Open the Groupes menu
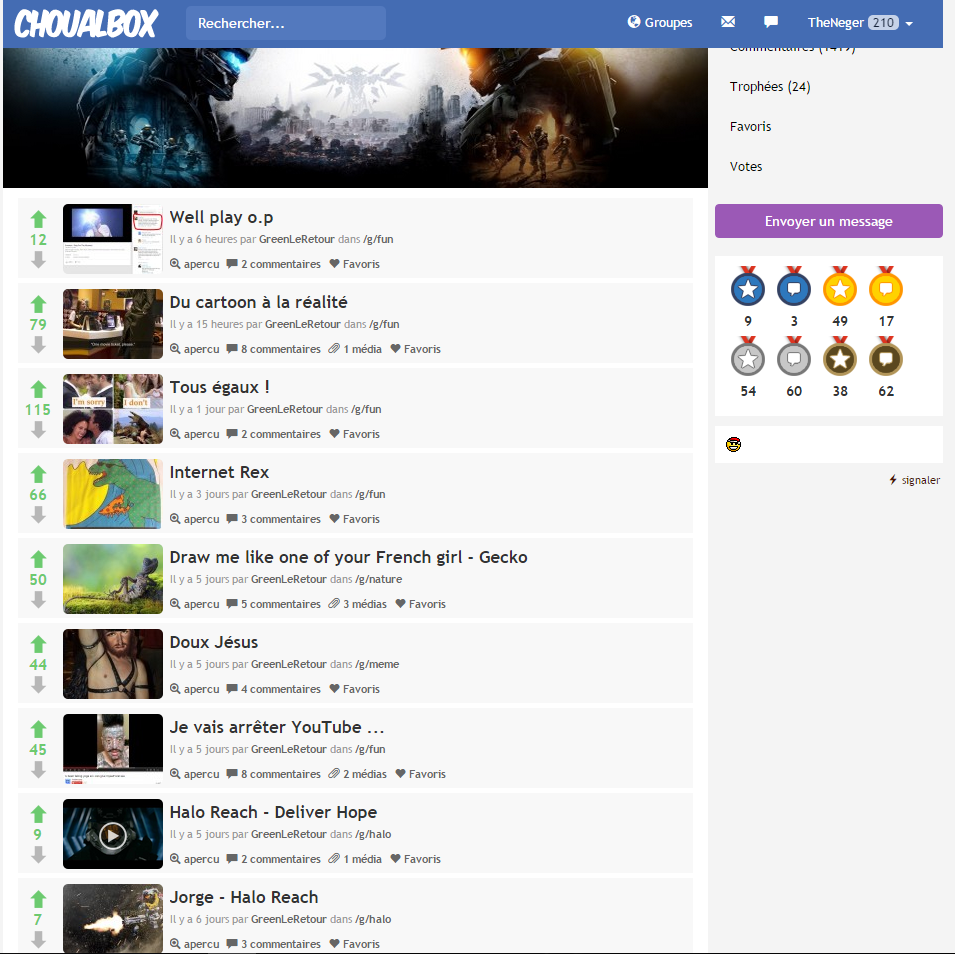The image size is (955, 954). [660, 23]
